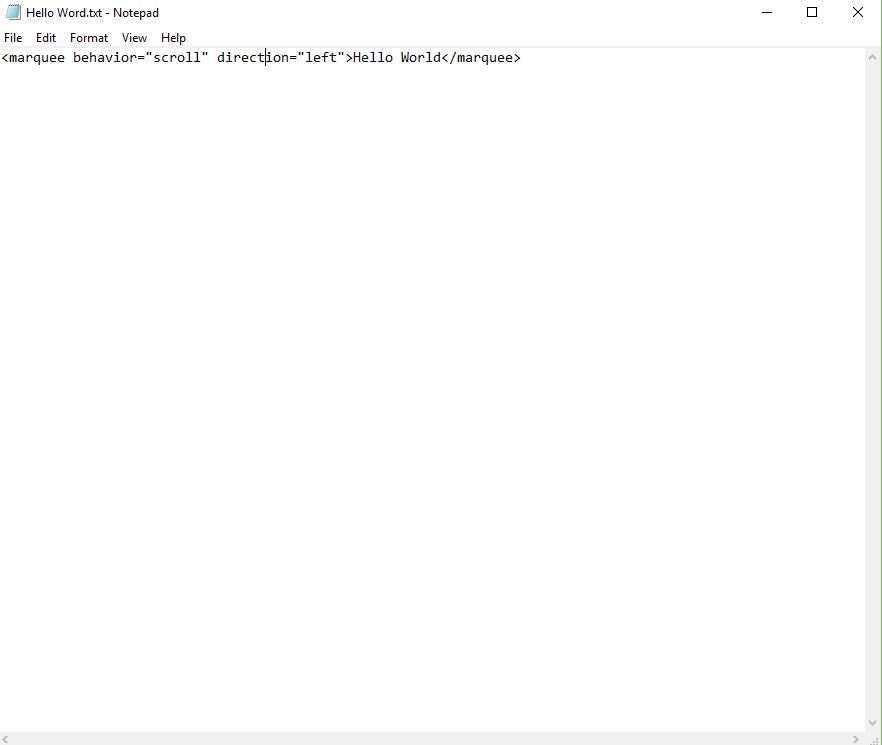The width and height of the screenshot is (882, 745).
Task: Open the Format menu
Action: (x=89, y=38)
